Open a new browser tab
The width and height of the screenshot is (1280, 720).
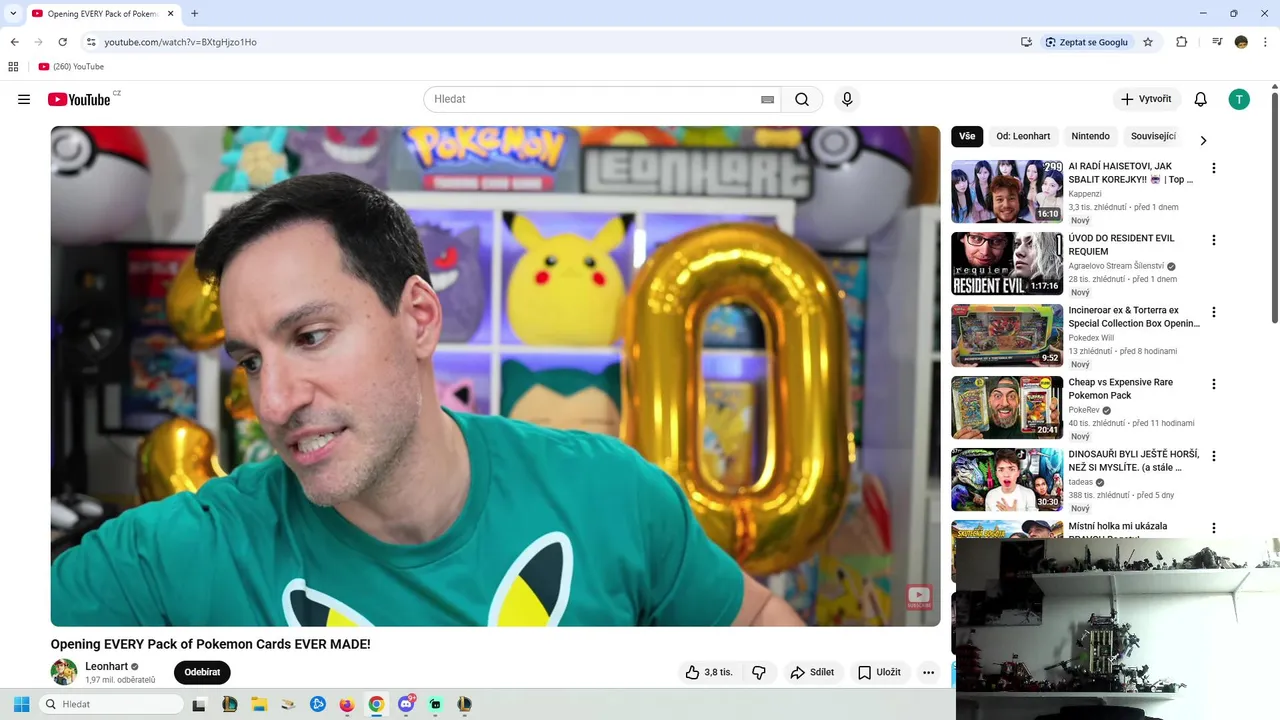[x=194, y=14]
